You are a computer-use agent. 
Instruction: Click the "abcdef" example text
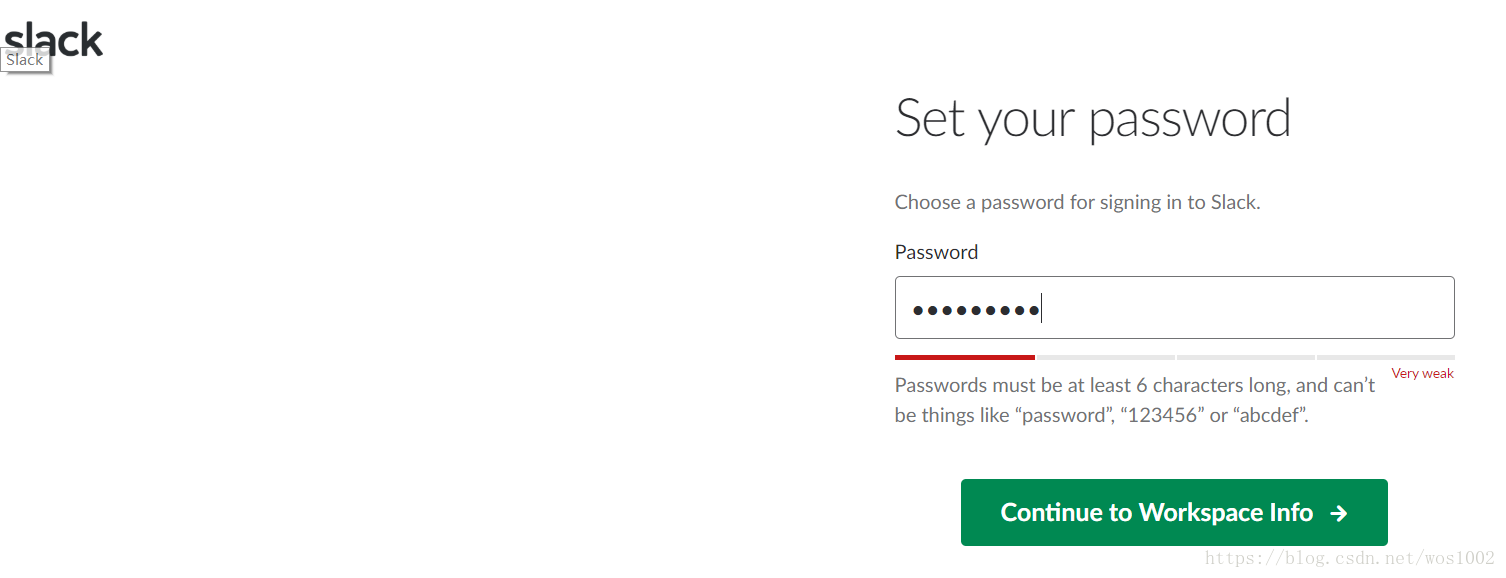click(x=1270, y=415)
